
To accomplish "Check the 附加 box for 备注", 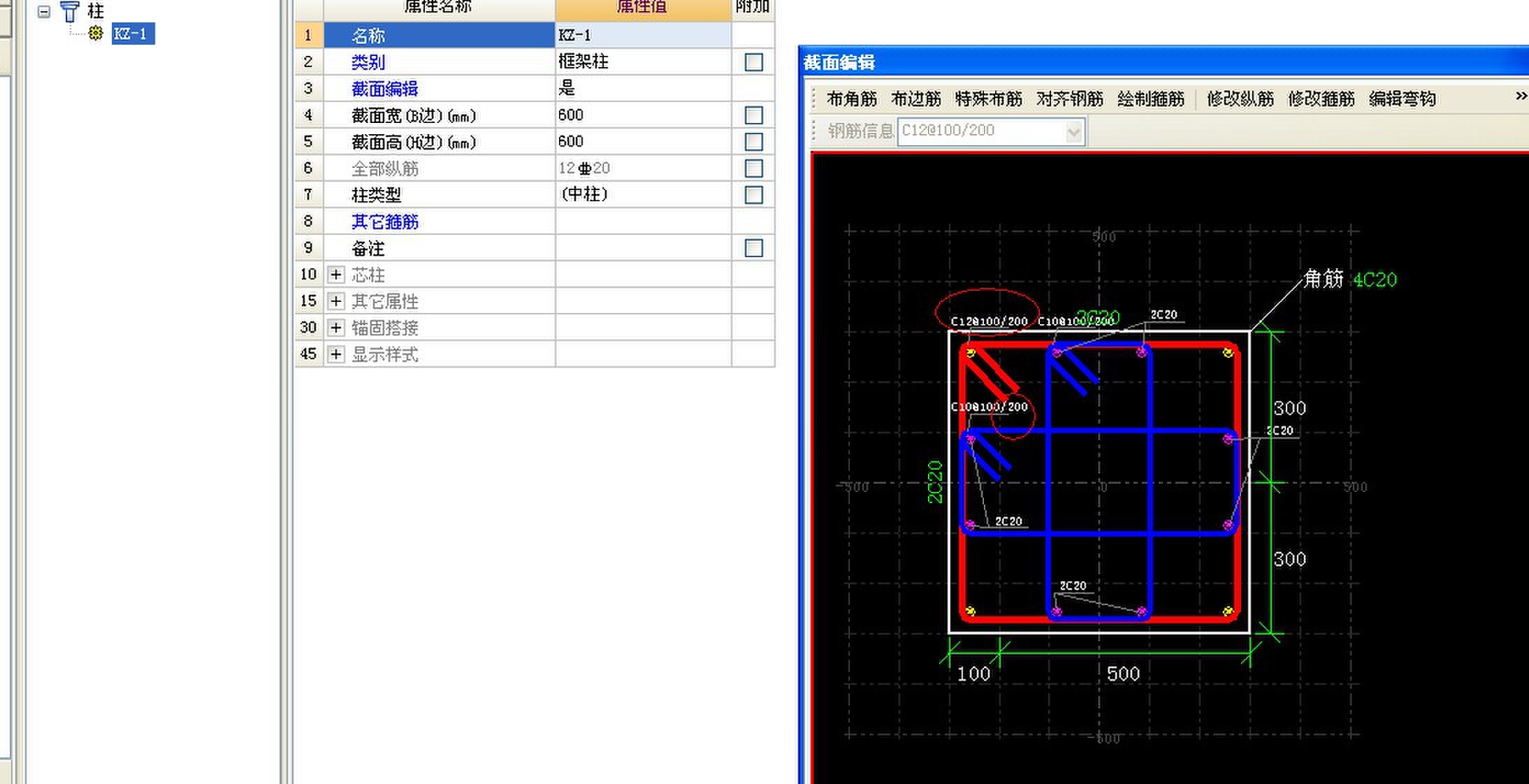I will [753, 248].
